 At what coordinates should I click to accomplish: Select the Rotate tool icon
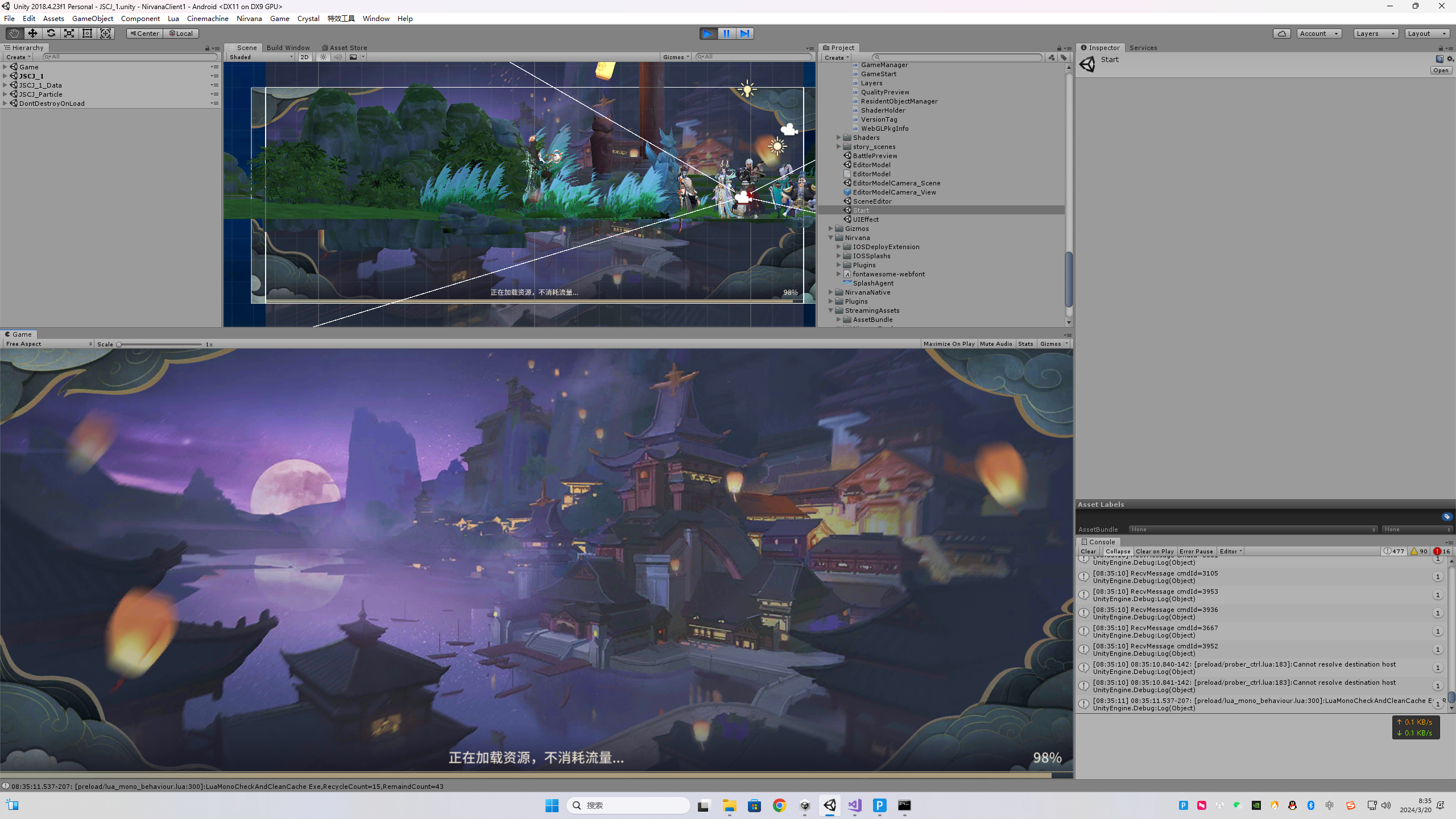click(x=51, y=34)
